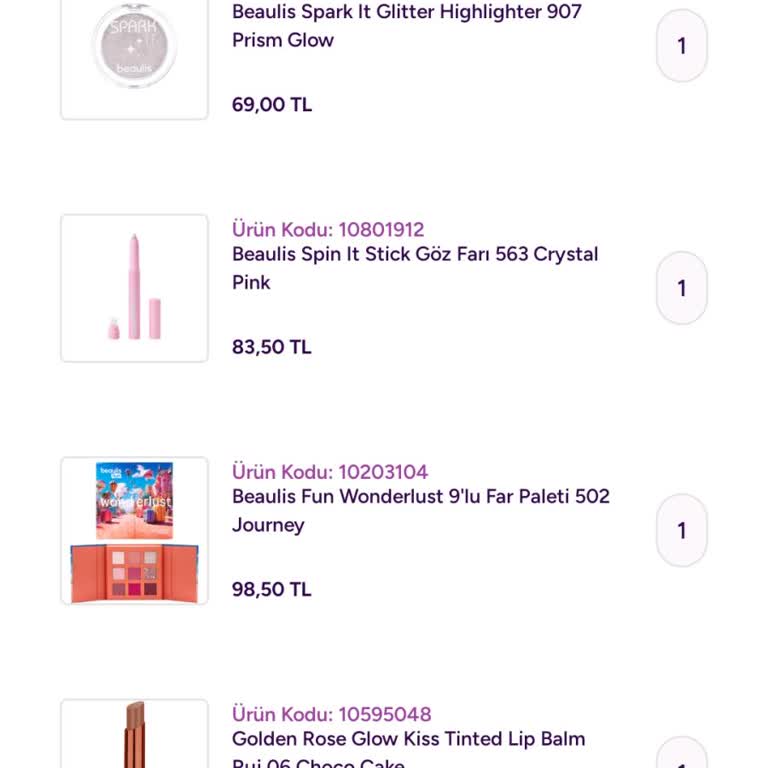Viewport: 768px width, 768px height.
Task: Tap the quantity badge for Wonderlust palette
Action: tap(682, 531)
